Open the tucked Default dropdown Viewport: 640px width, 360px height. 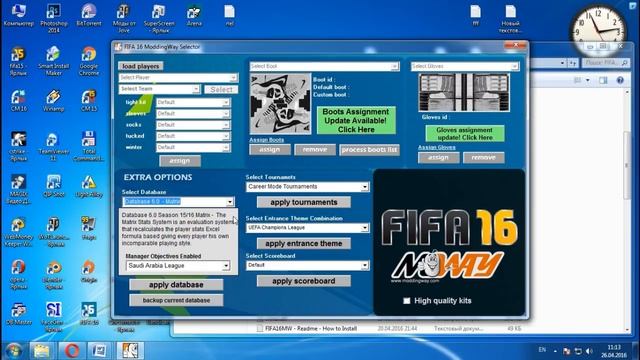pos(226,136)
